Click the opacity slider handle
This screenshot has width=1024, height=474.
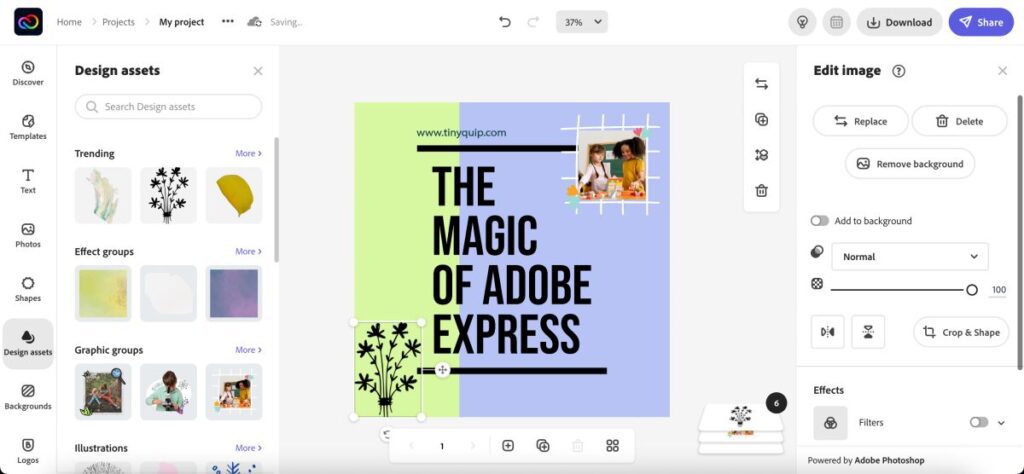coord(972,290)
